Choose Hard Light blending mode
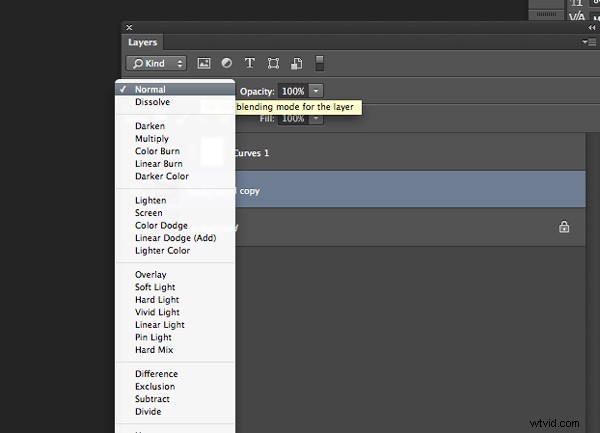 pyautogui.click(x=175, y=300)
